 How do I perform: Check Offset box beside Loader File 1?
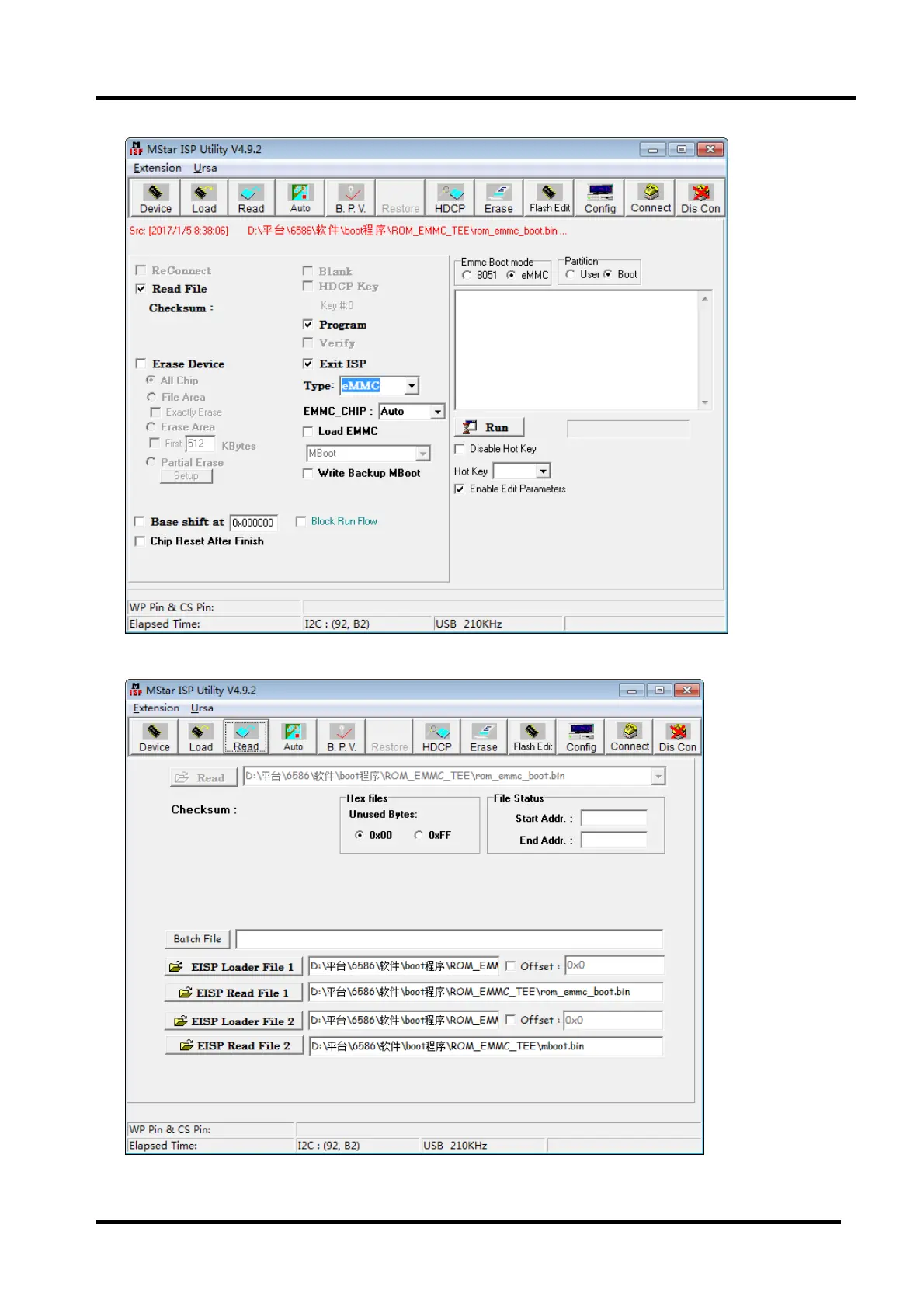(x=510, y=965)
